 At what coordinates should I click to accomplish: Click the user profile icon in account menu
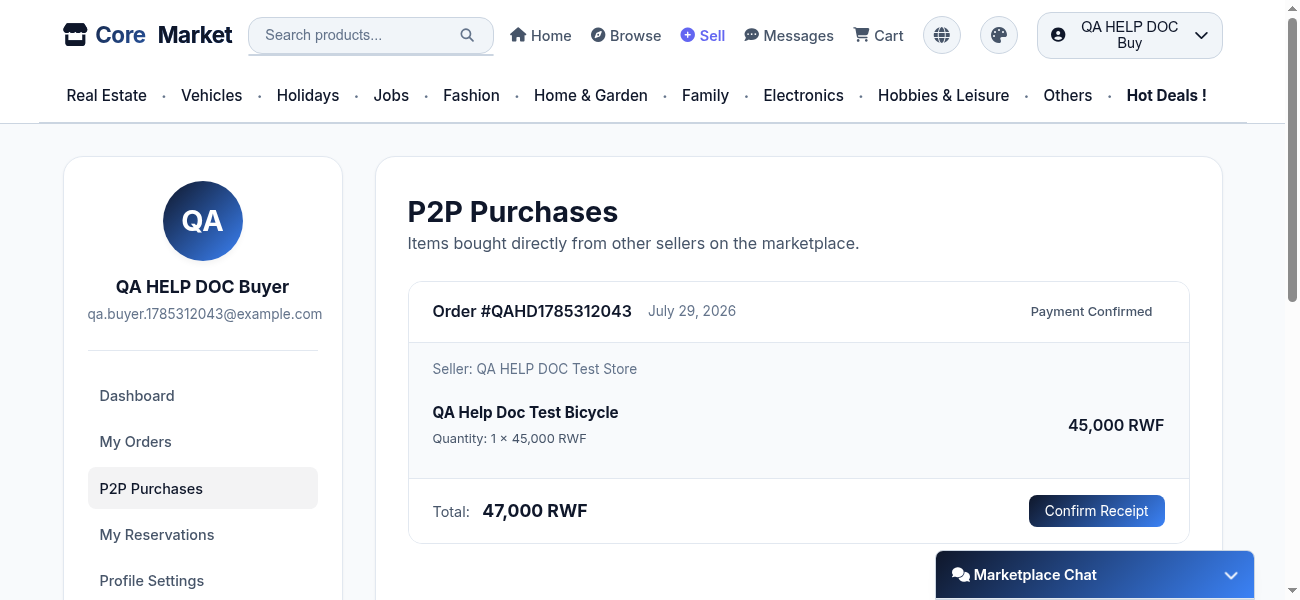pyautogui.click(x=1059, y=35)
